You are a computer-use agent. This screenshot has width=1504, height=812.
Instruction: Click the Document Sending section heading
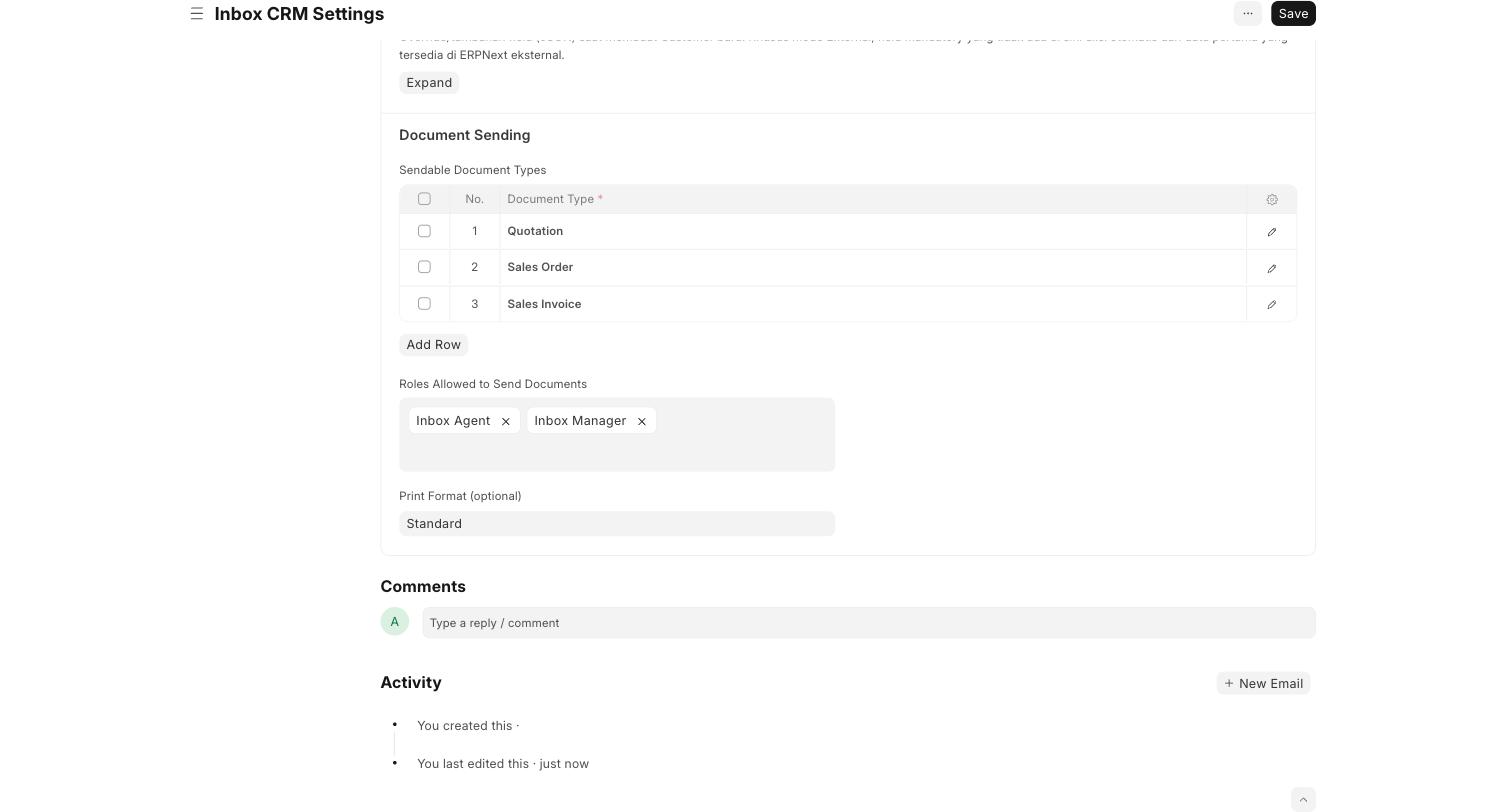[x=465, y=135]
